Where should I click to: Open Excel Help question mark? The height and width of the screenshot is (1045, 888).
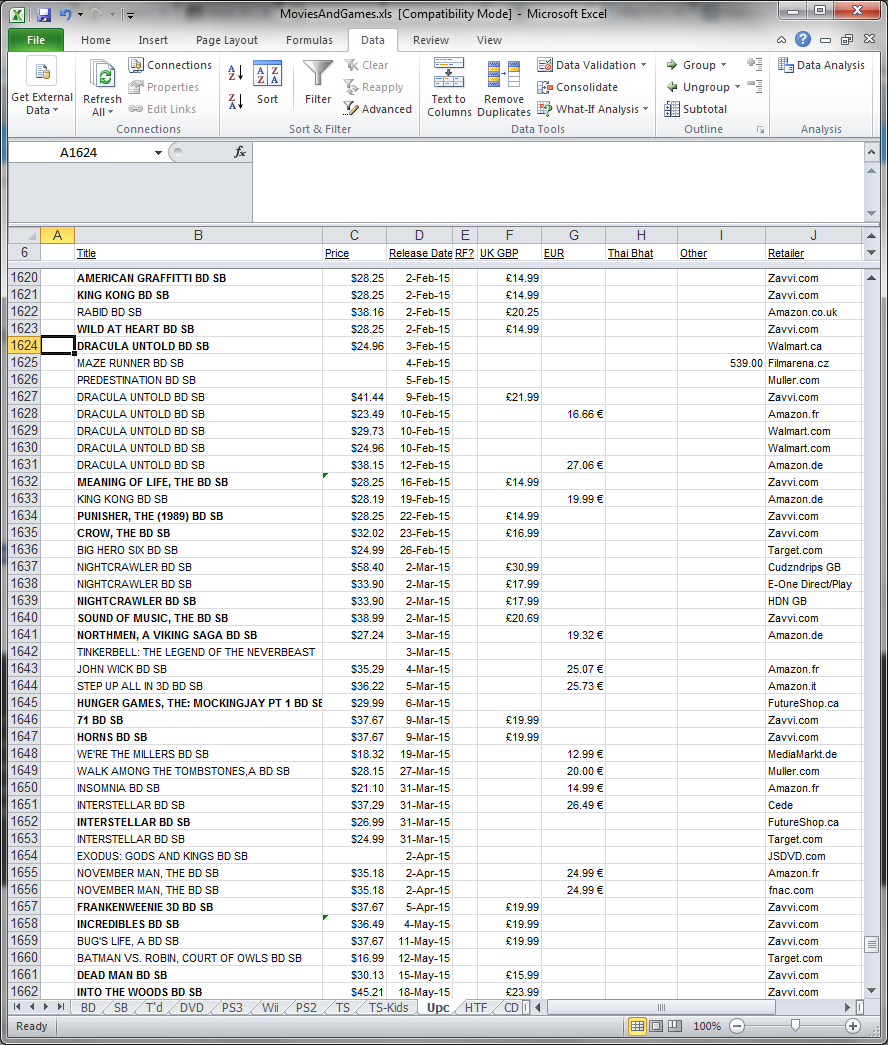click(x=803, y=39)
